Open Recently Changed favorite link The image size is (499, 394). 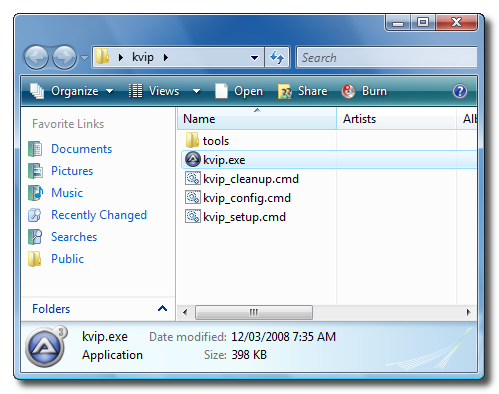99,215
